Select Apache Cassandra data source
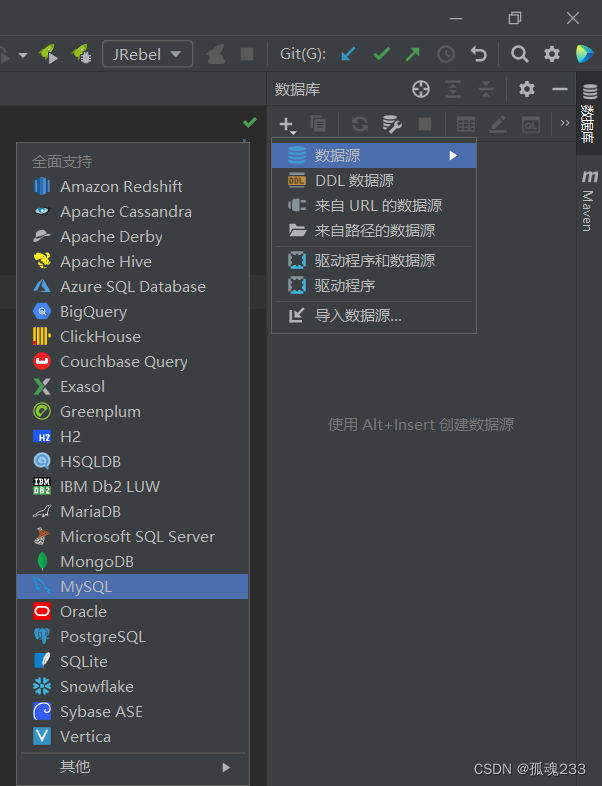The width and height of the screenshot is (602, 786). tap(132, 212)
